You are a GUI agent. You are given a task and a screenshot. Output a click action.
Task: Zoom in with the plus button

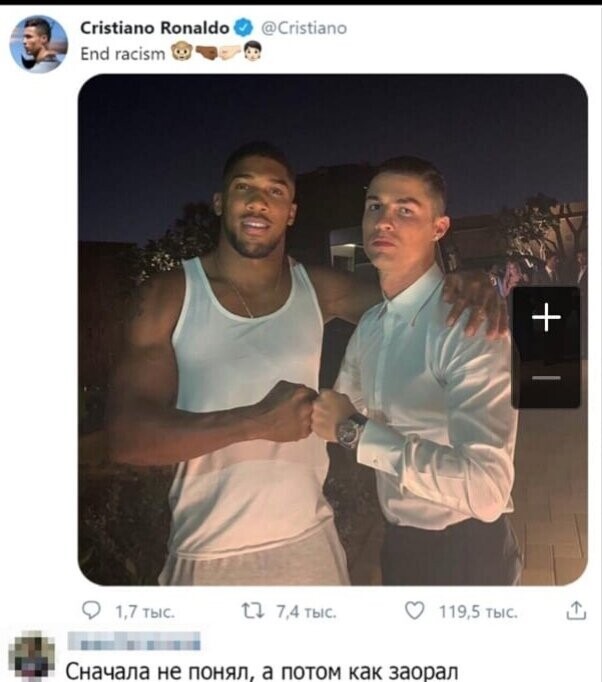(546, 318)
